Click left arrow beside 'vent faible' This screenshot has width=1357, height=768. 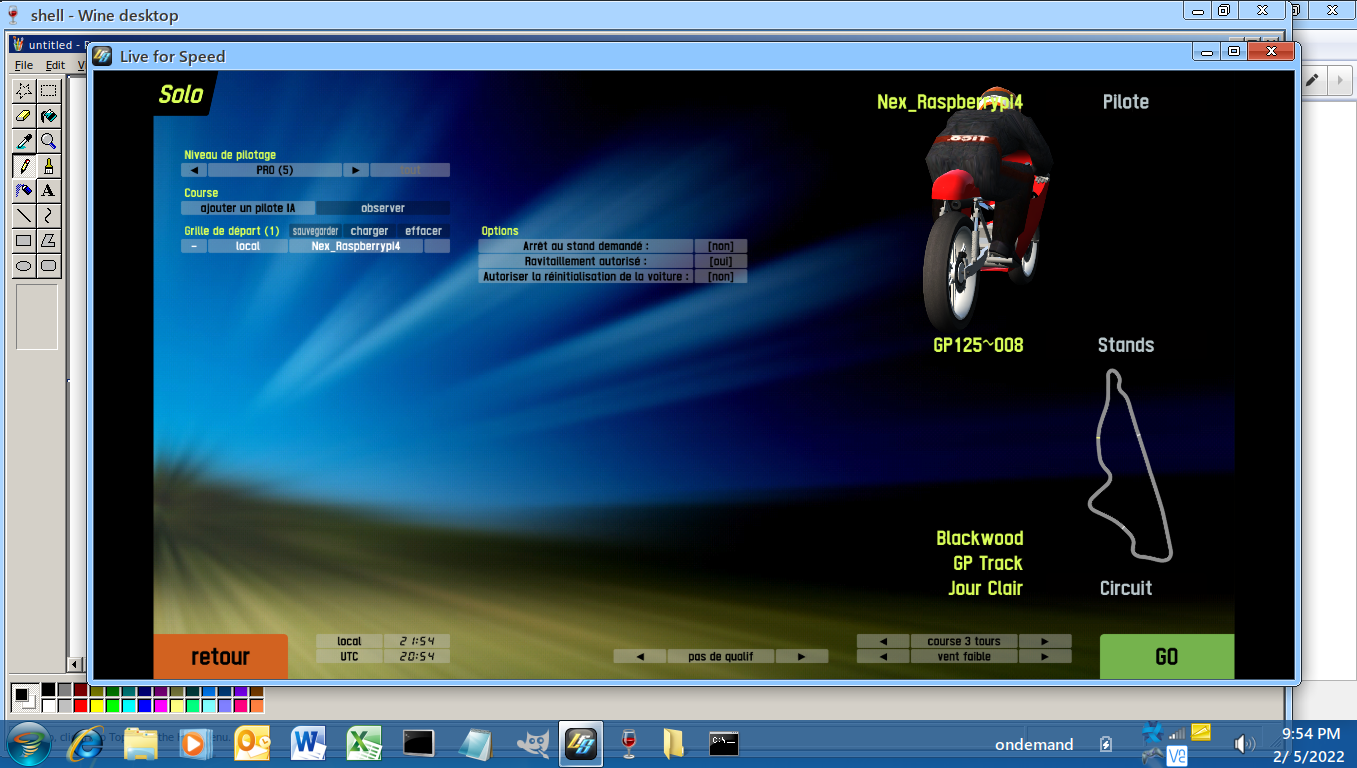click(x=883, y=657)
